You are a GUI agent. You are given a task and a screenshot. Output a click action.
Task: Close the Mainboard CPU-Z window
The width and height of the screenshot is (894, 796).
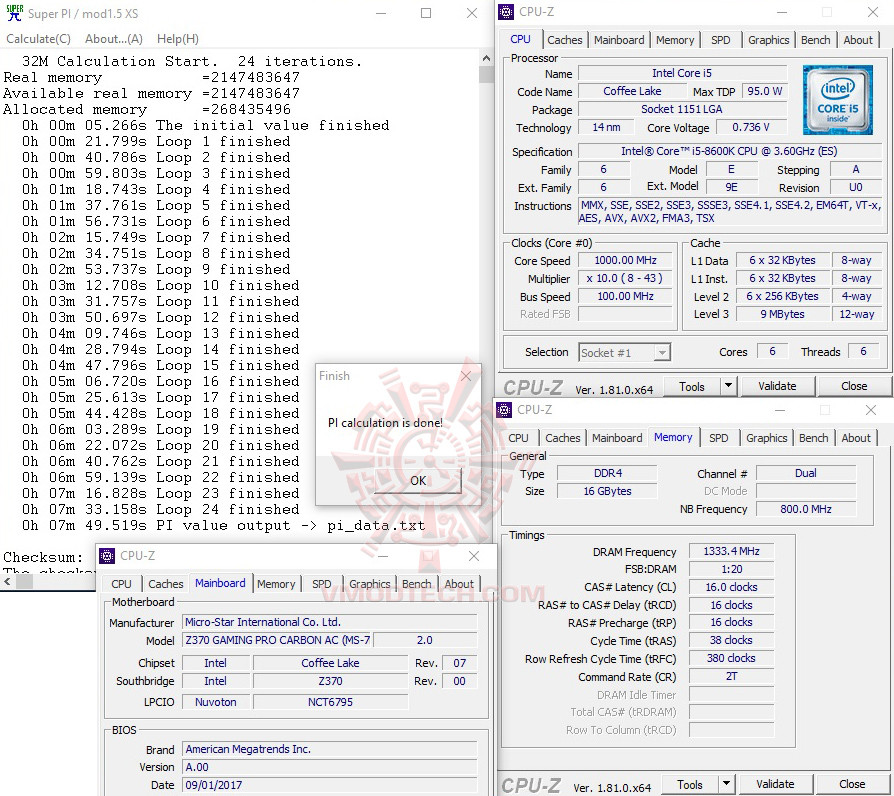tap(474, 556)
